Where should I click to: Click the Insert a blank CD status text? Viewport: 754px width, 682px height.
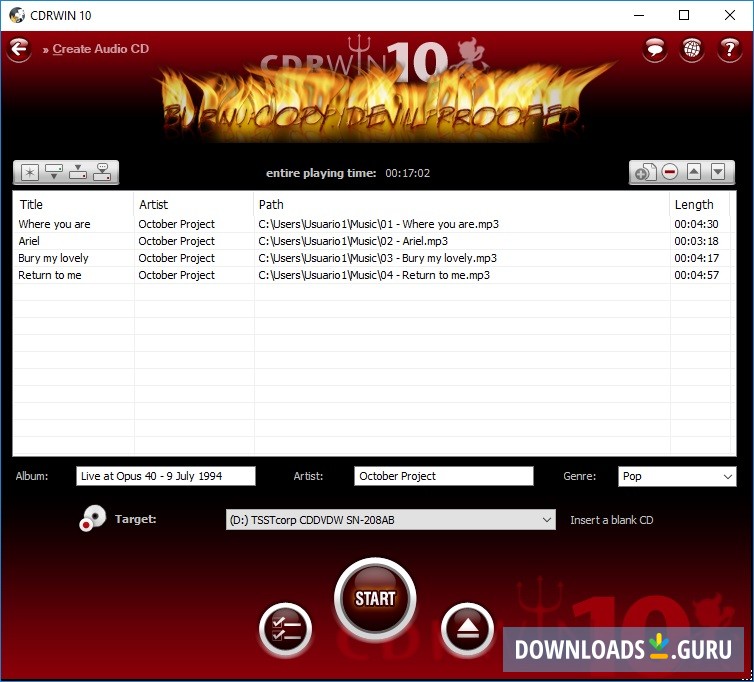[612, 520]
